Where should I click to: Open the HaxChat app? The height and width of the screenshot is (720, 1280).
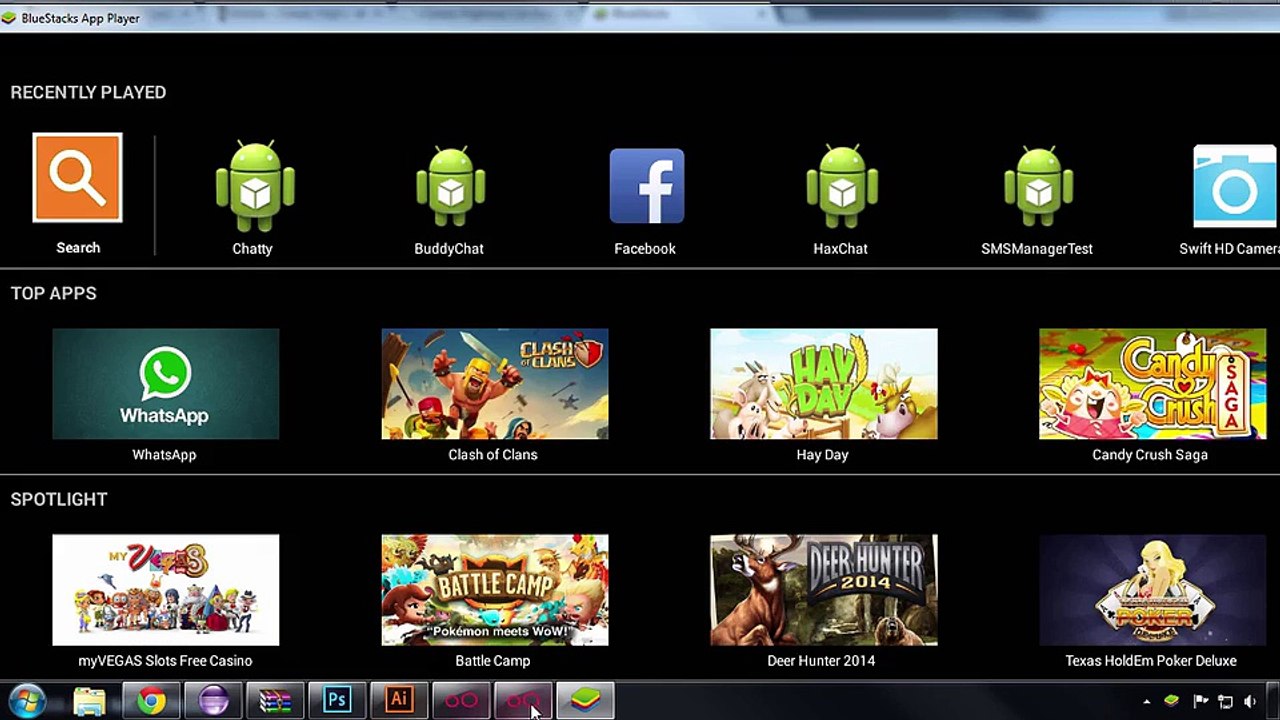(842, 187)
